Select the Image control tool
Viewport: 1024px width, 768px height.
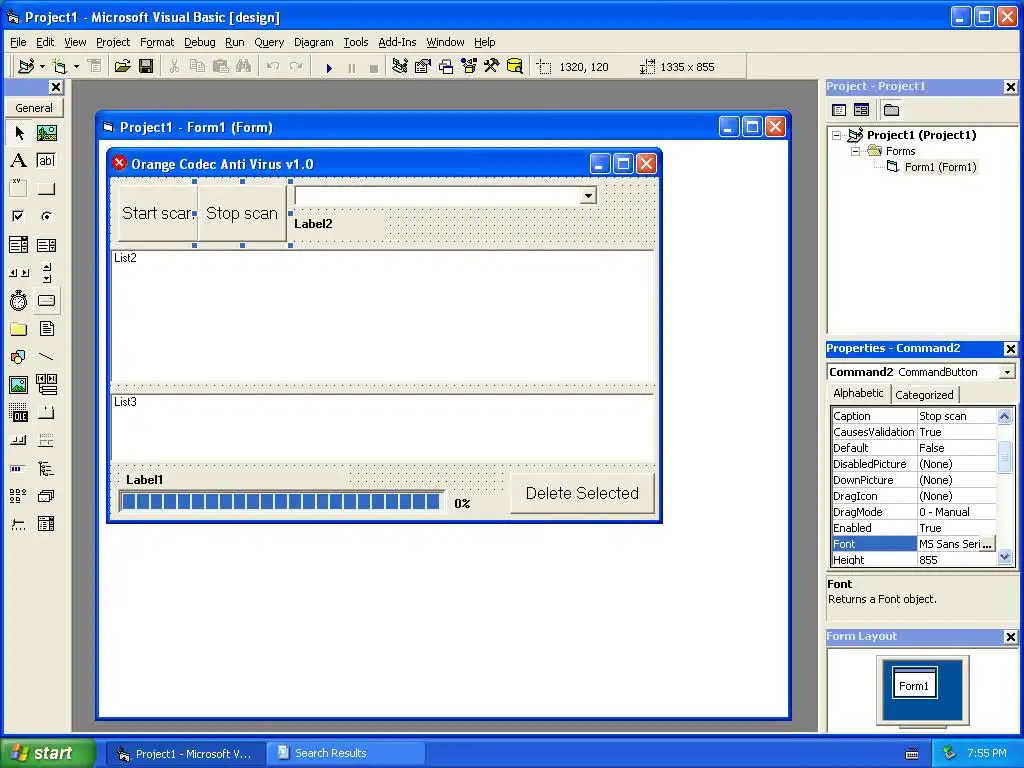(19, 385)
